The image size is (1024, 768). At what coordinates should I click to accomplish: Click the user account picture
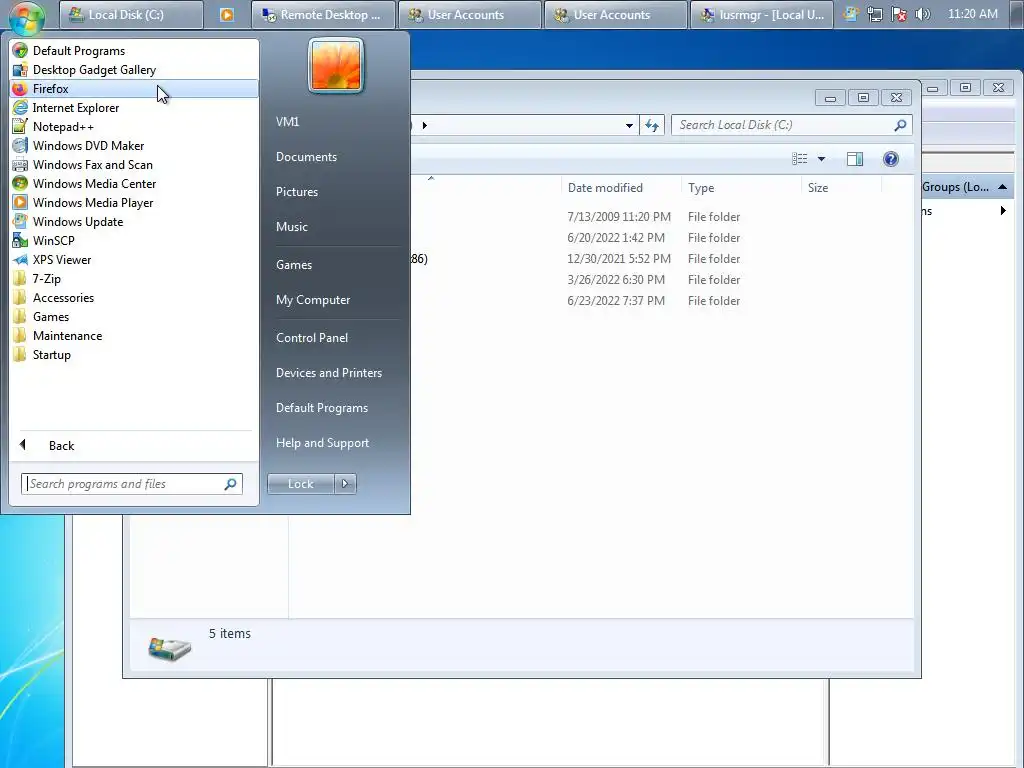point(336,65)
